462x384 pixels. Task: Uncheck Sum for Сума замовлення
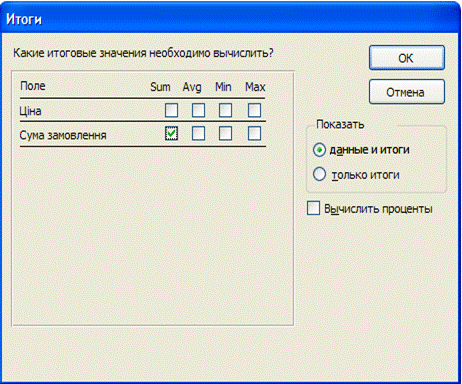pos(171,134)
